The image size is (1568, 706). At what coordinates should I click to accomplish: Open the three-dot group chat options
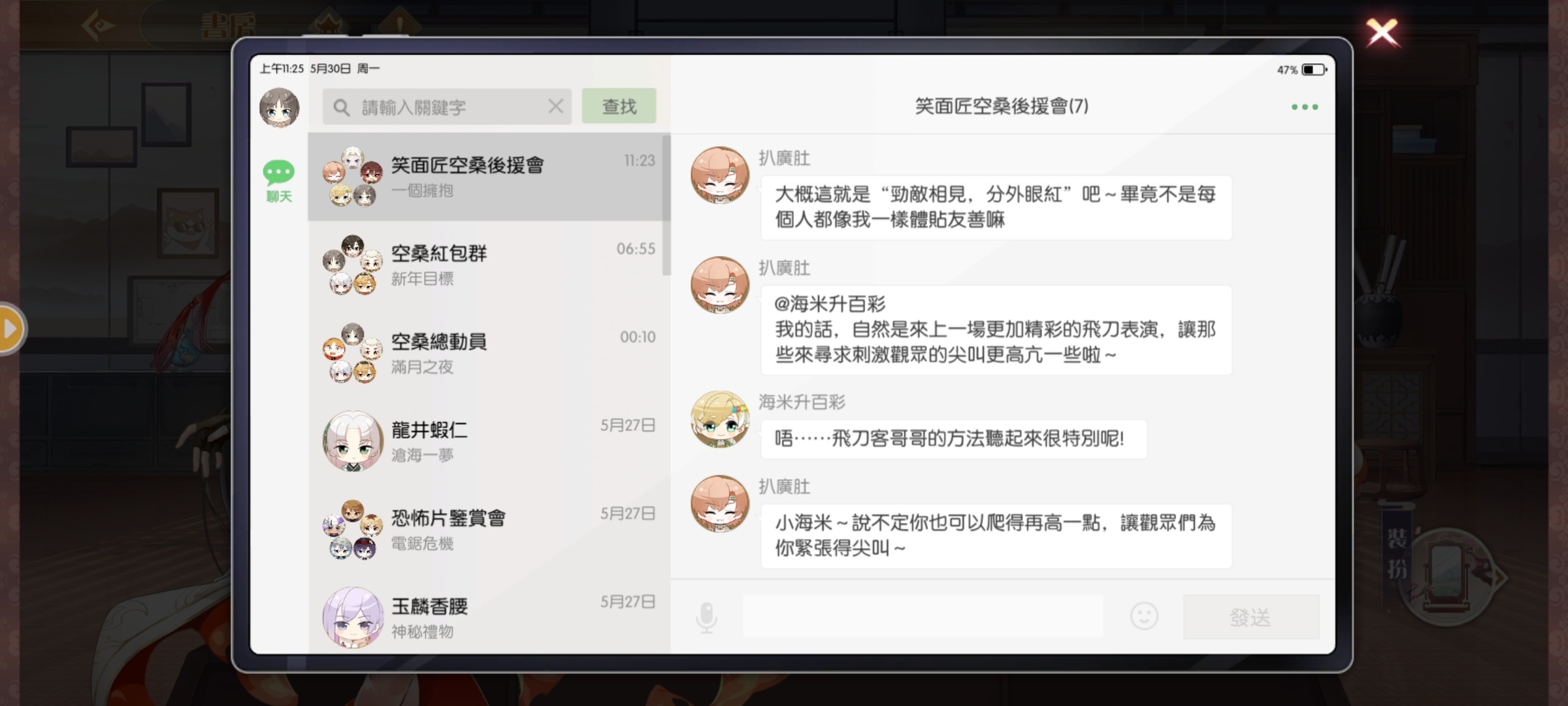coord(1305,107)
